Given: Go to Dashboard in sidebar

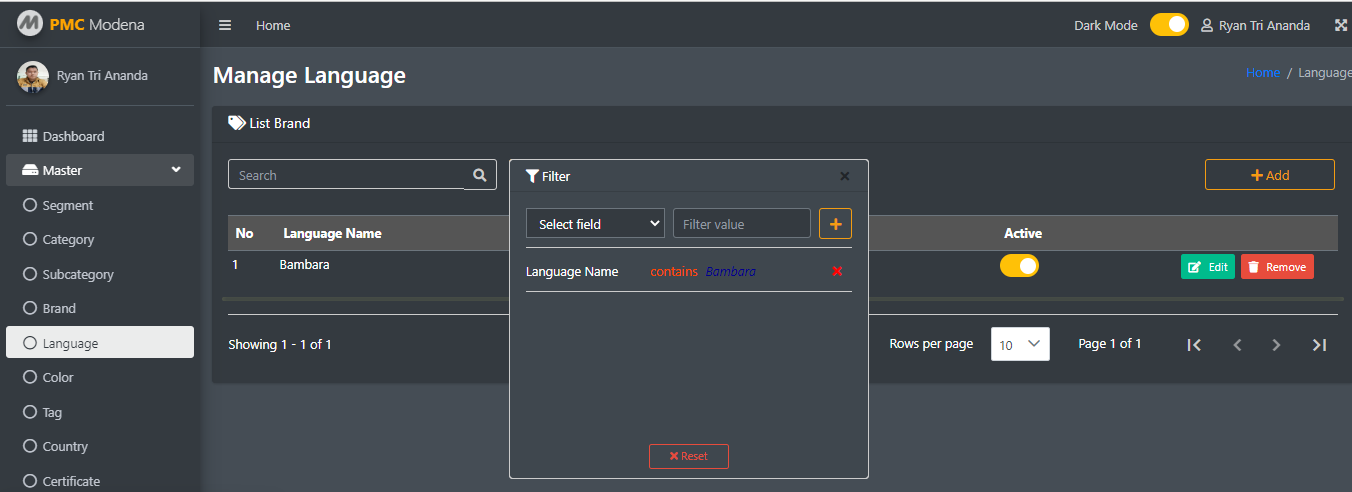Looking at the screenshot, I should 100,136.
